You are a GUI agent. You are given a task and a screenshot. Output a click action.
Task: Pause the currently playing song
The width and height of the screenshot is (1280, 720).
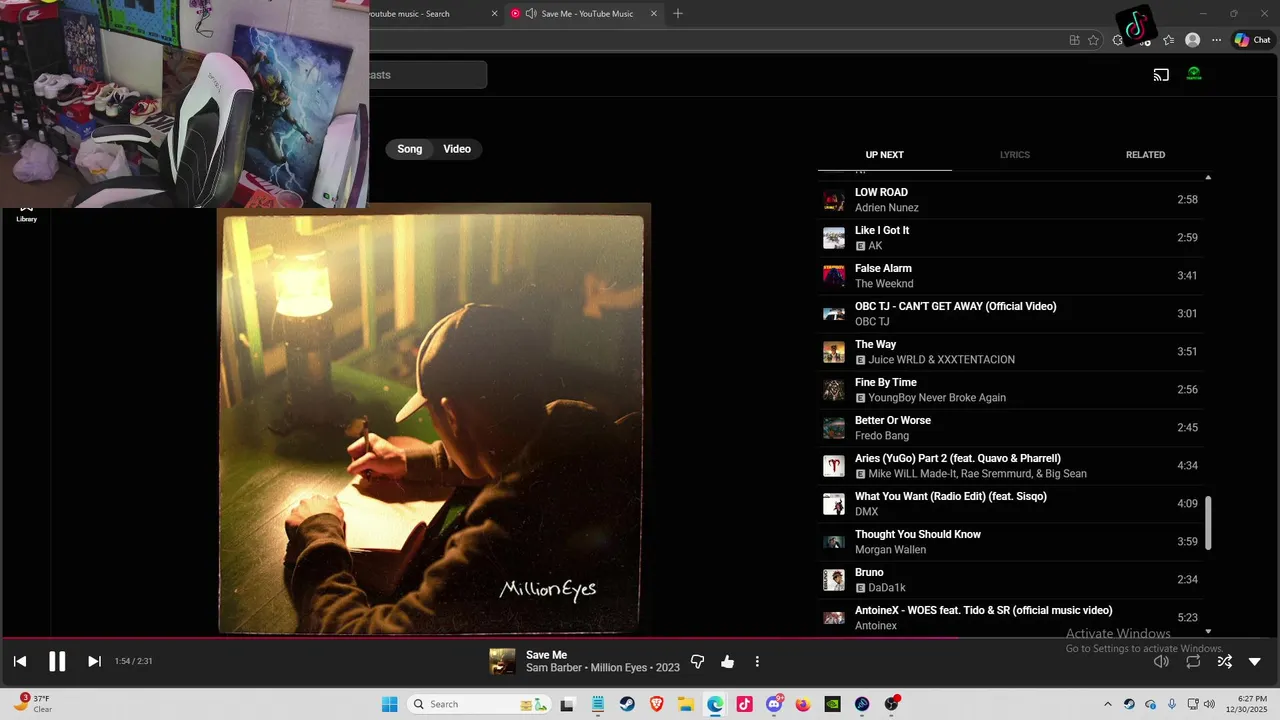point(57,661)
